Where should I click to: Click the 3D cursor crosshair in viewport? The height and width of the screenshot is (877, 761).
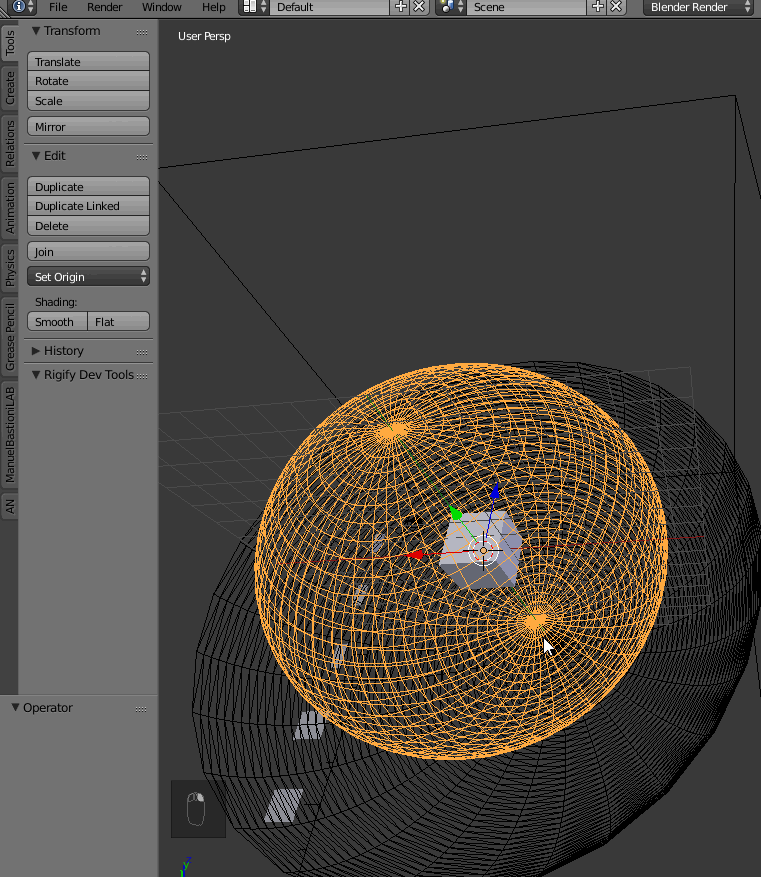(484, 551)
